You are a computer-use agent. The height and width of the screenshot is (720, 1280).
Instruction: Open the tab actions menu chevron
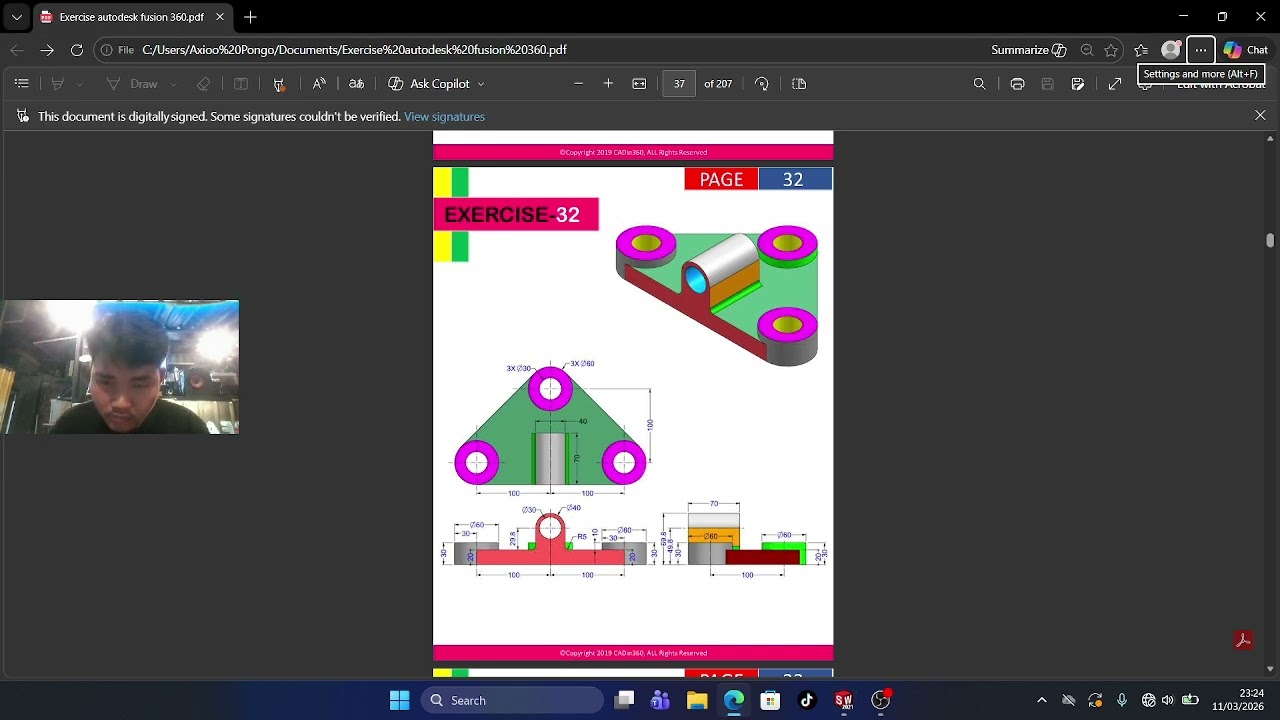point(16,17)
